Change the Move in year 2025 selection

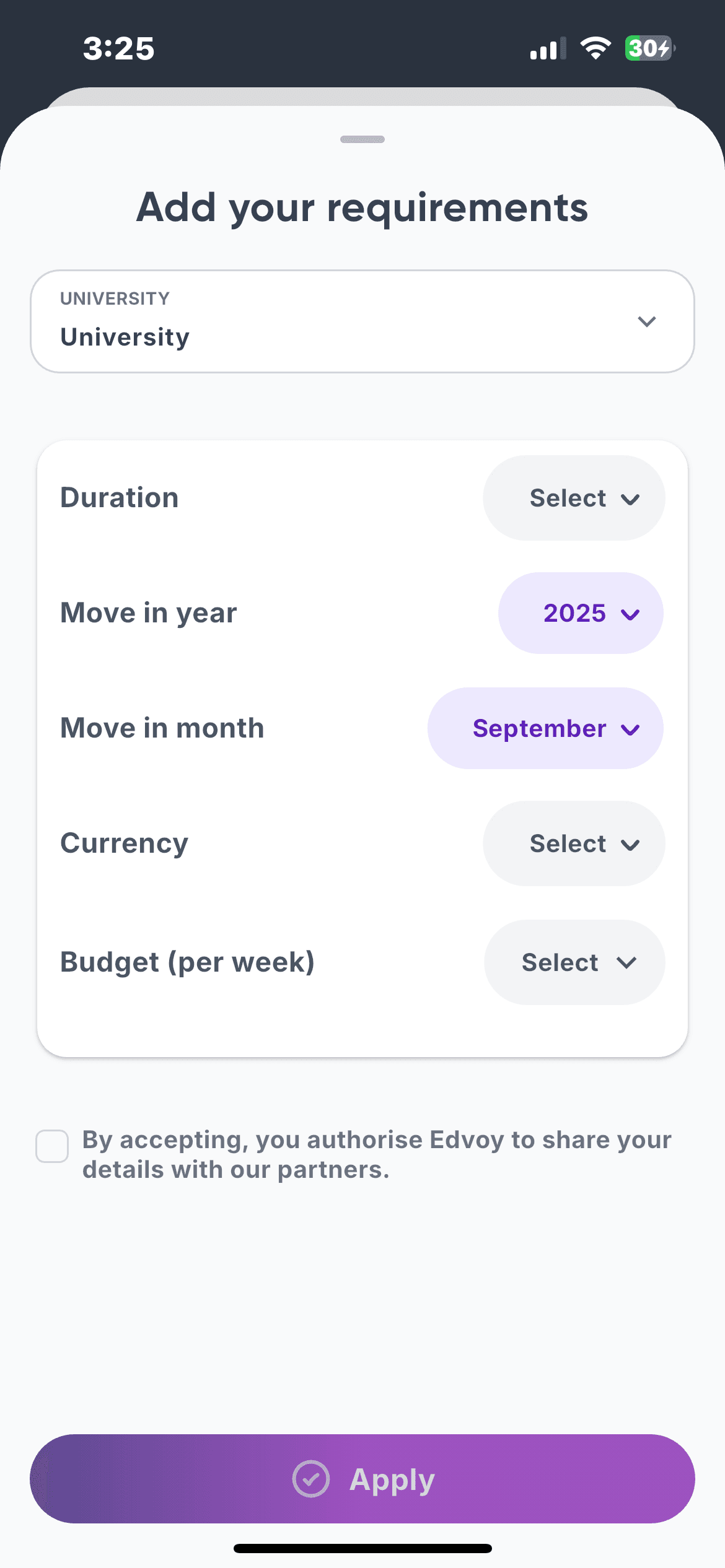click(580, 613)
